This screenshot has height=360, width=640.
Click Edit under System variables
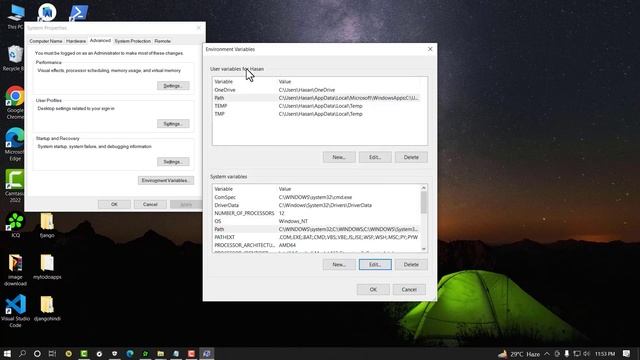[375, 264]
